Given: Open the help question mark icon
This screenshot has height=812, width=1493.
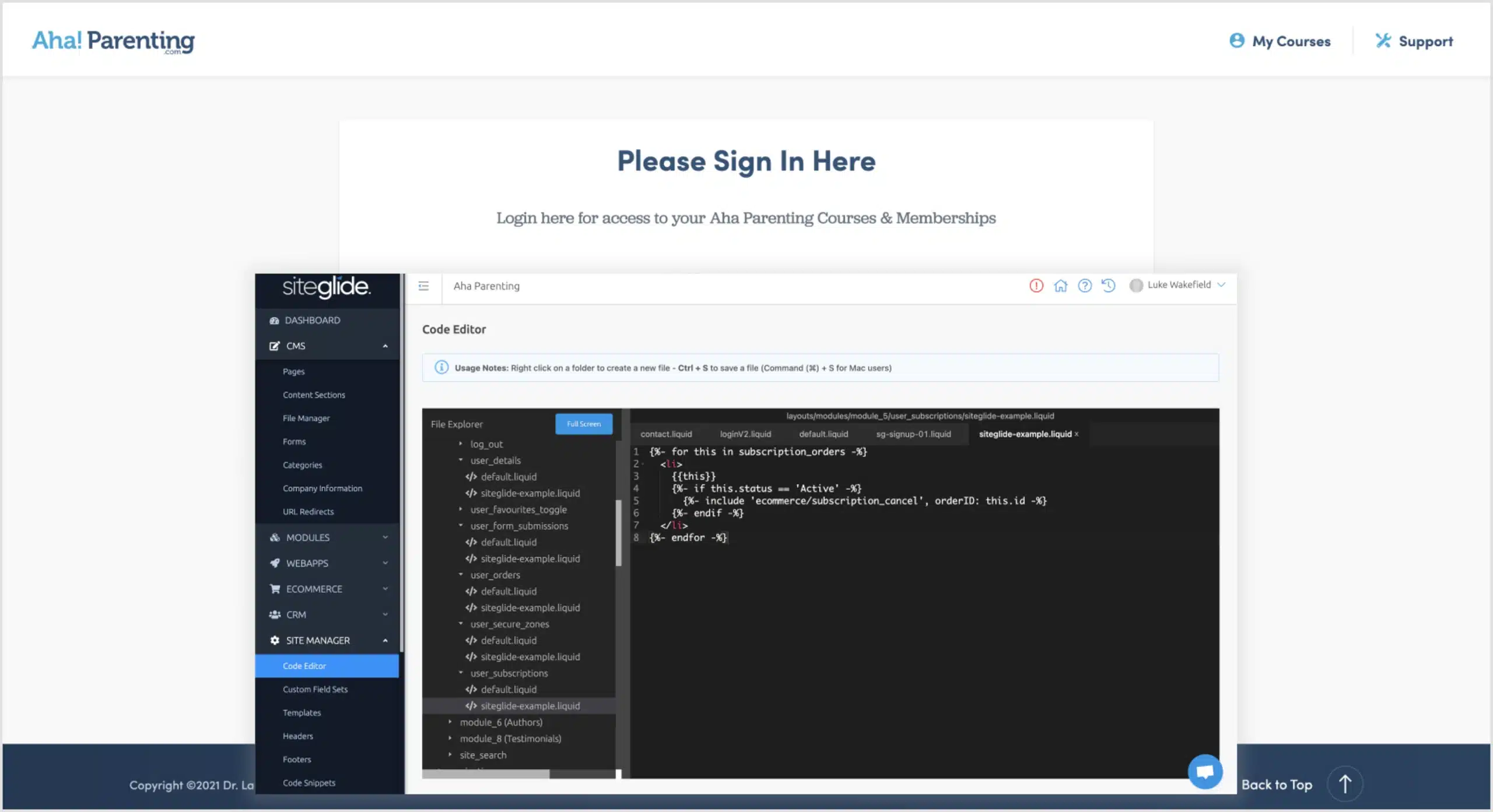Looking at the screenshot, I should pos(1085,286).
